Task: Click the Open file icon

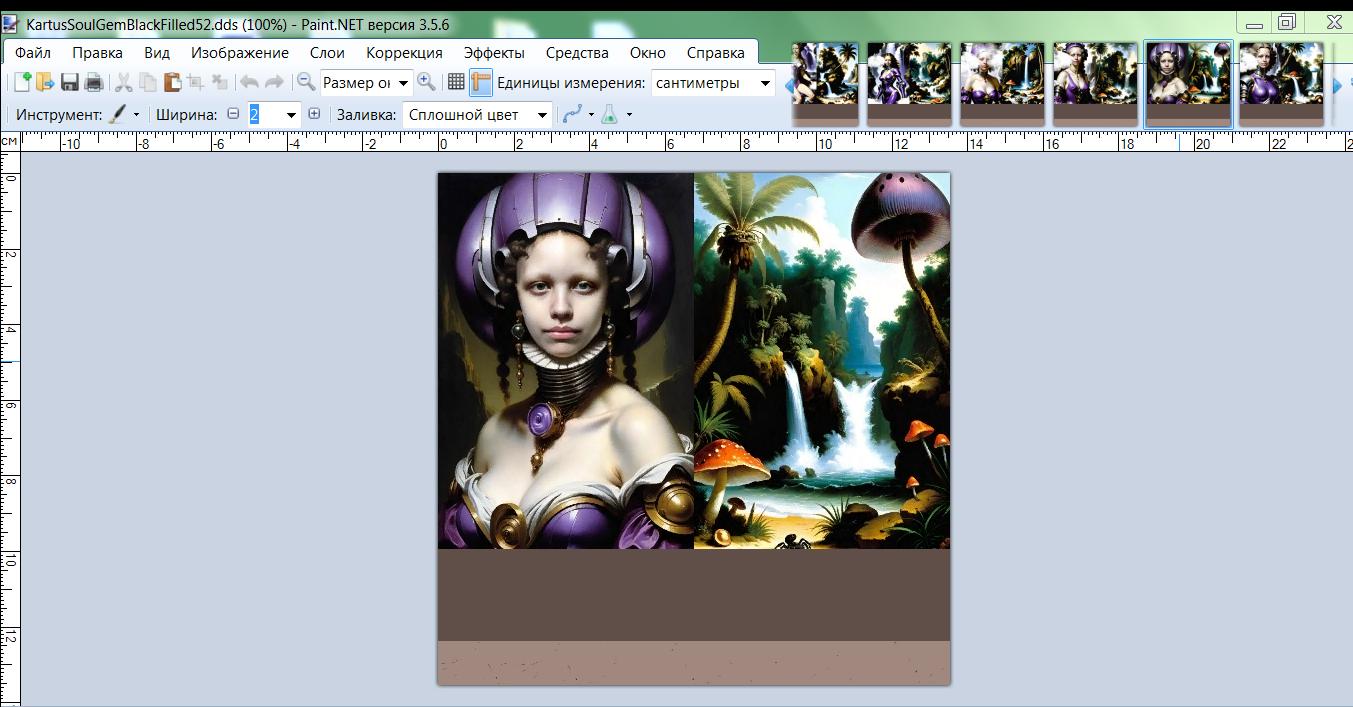Action: coord(45,83)
